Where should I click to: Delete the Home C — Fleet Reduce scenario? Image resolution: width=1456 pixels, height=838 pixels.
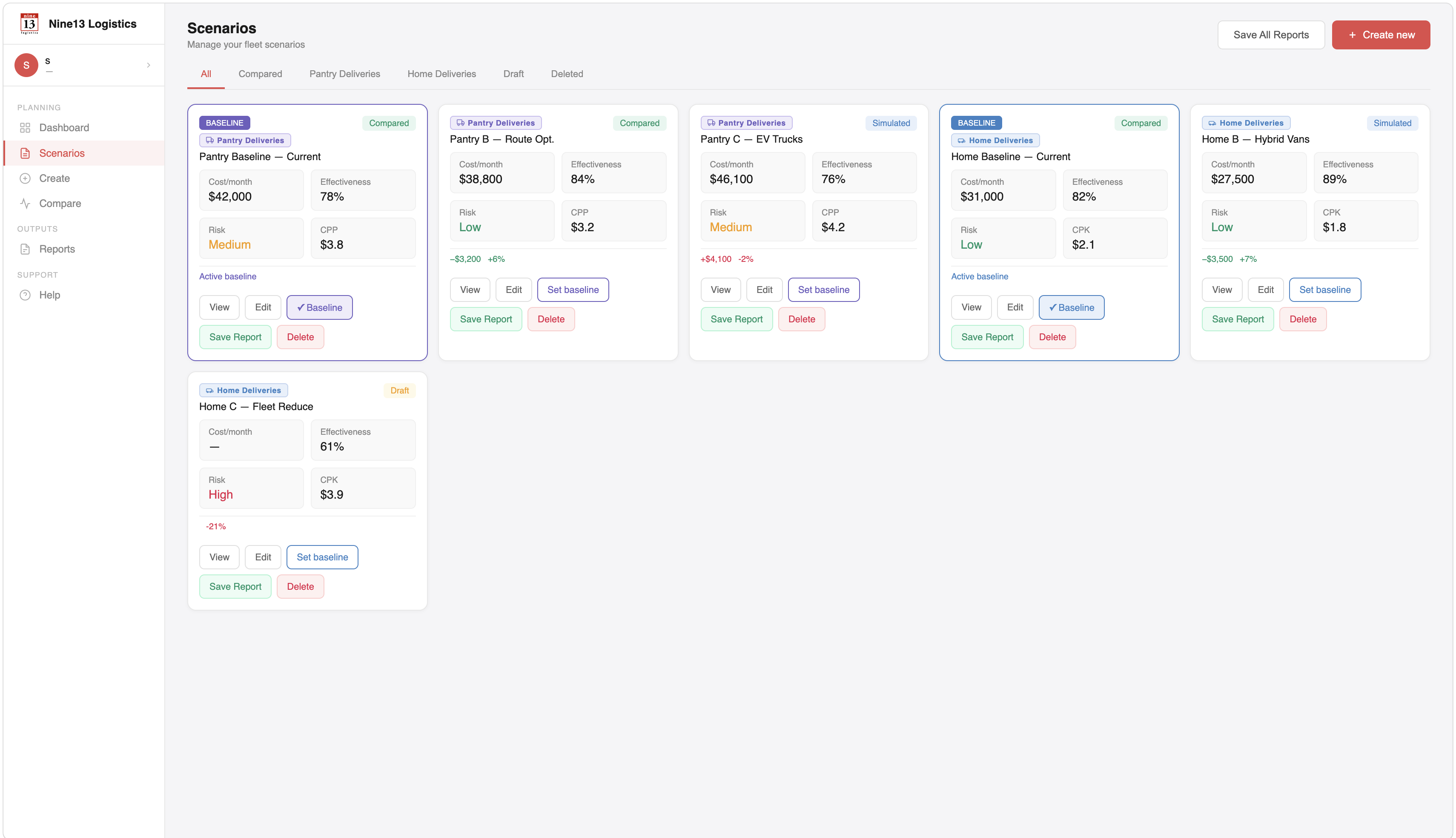300,586
